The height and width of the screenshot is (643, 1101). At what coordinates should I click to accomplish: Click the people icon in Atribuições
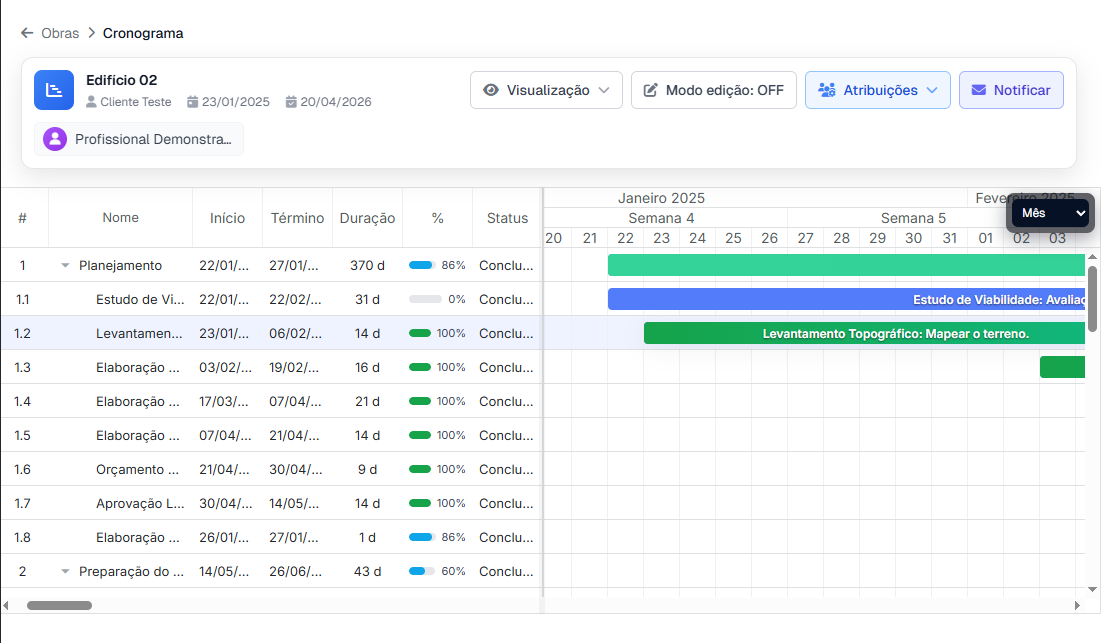(x=826, y=90)
